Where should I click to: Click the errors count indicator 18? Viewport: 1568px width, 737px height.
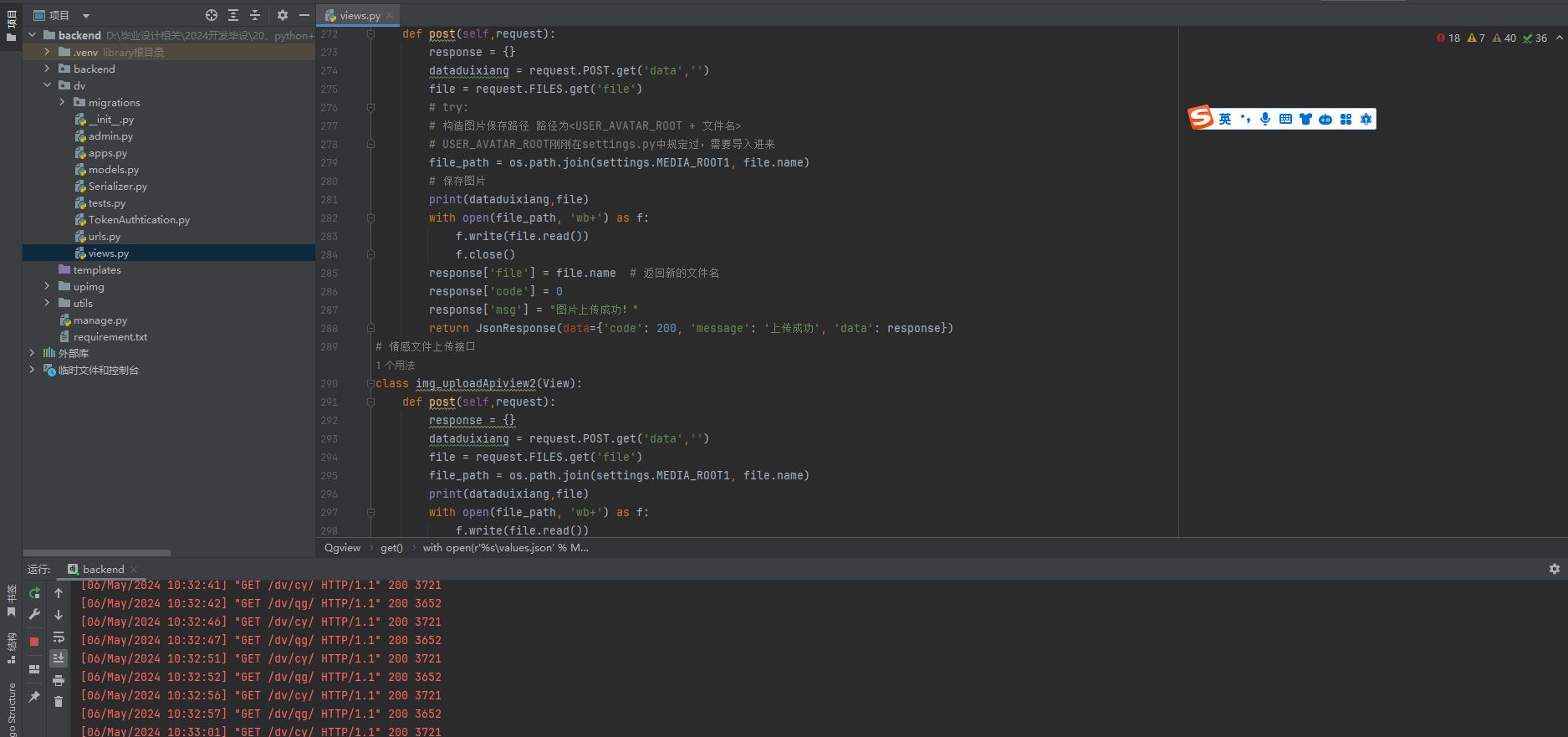coord(1448,38)
